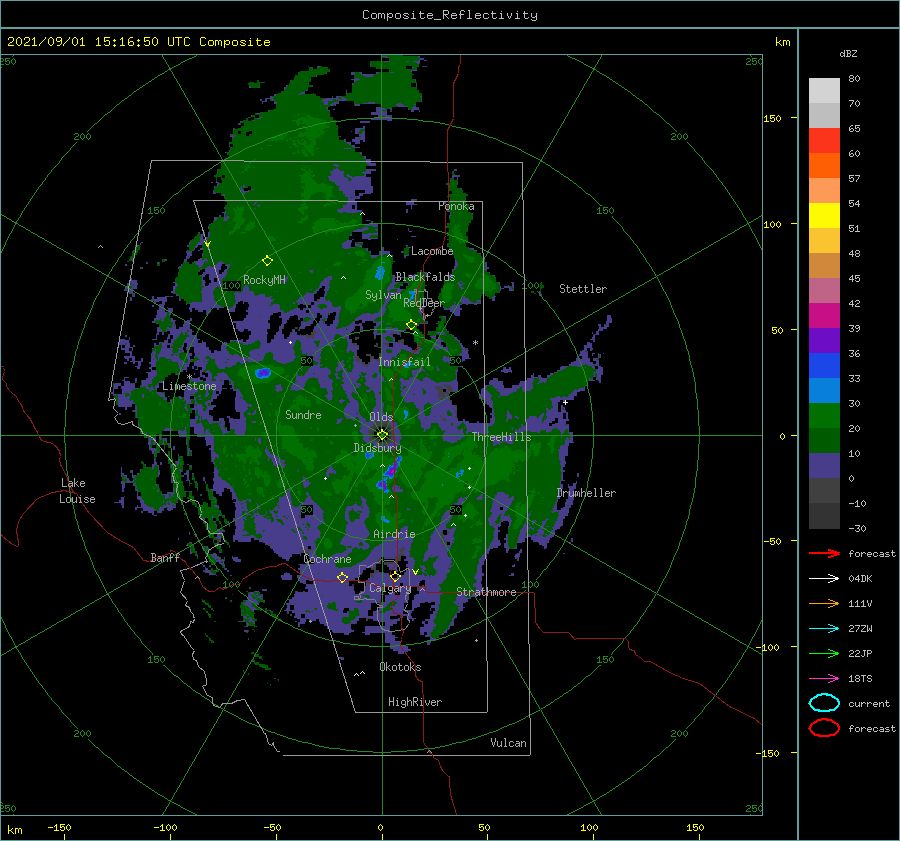
Task: Click the yellow radar site marker near Olds
Action: click(382, 435)
